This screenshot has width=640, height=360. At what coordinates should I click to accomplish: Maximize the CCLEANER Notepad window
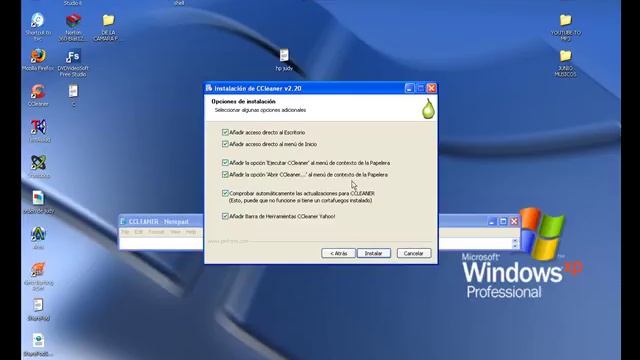point(503,221)
